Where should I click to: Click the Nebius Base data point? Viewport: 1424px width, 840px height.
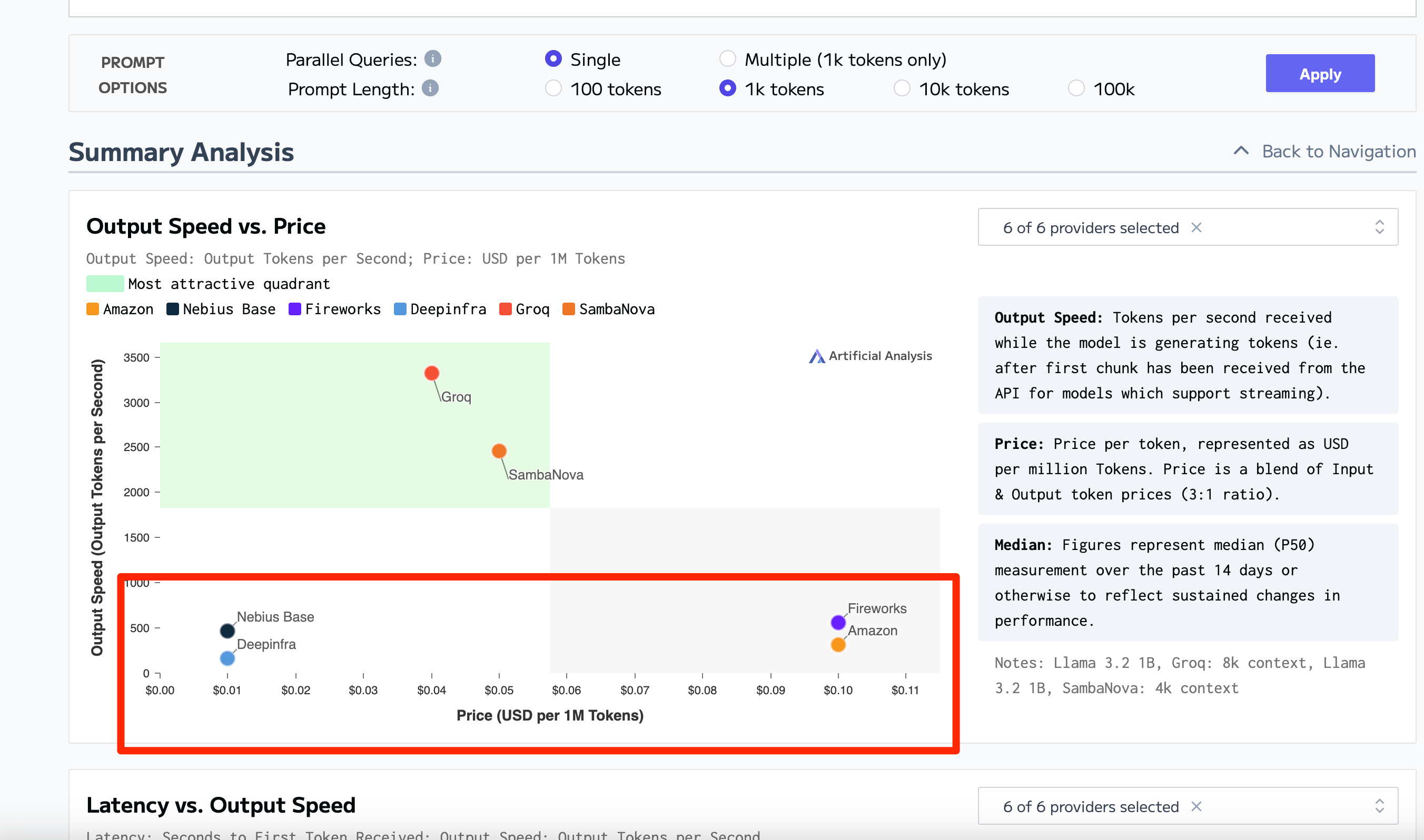227,631
